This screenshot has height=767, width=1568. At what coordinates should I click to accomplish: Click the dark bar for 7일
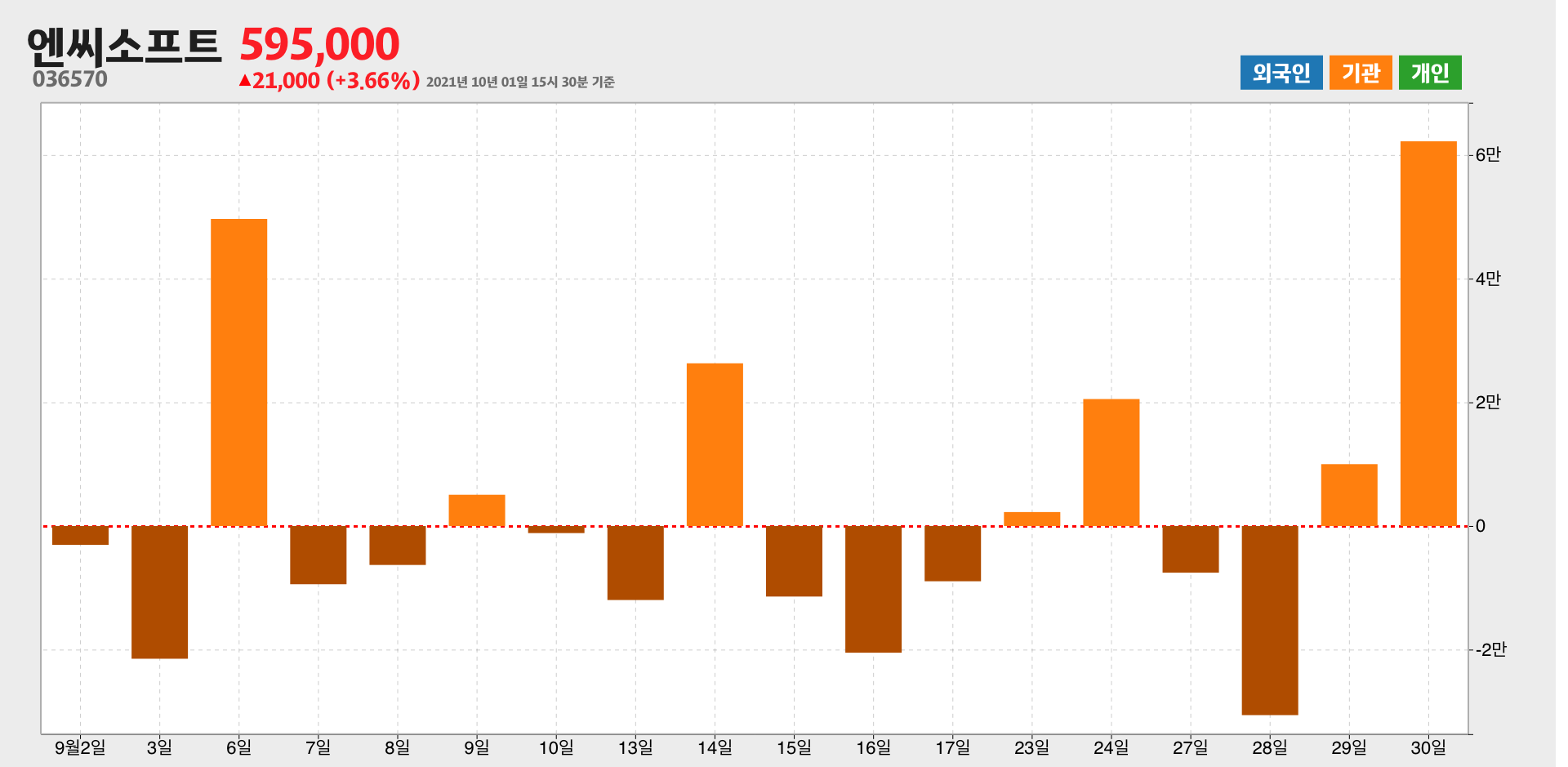click(318, 555)
